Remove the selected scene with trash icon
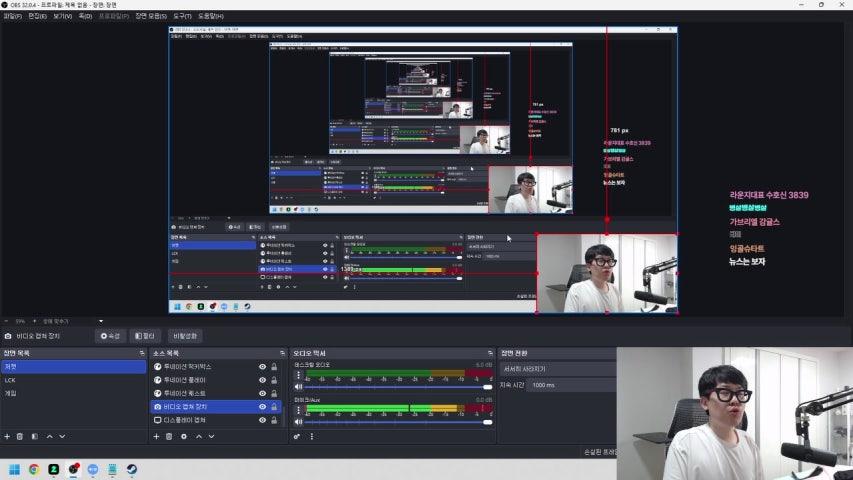The width and height of the screenshot is (853, 480). click(x=20, y=436)
